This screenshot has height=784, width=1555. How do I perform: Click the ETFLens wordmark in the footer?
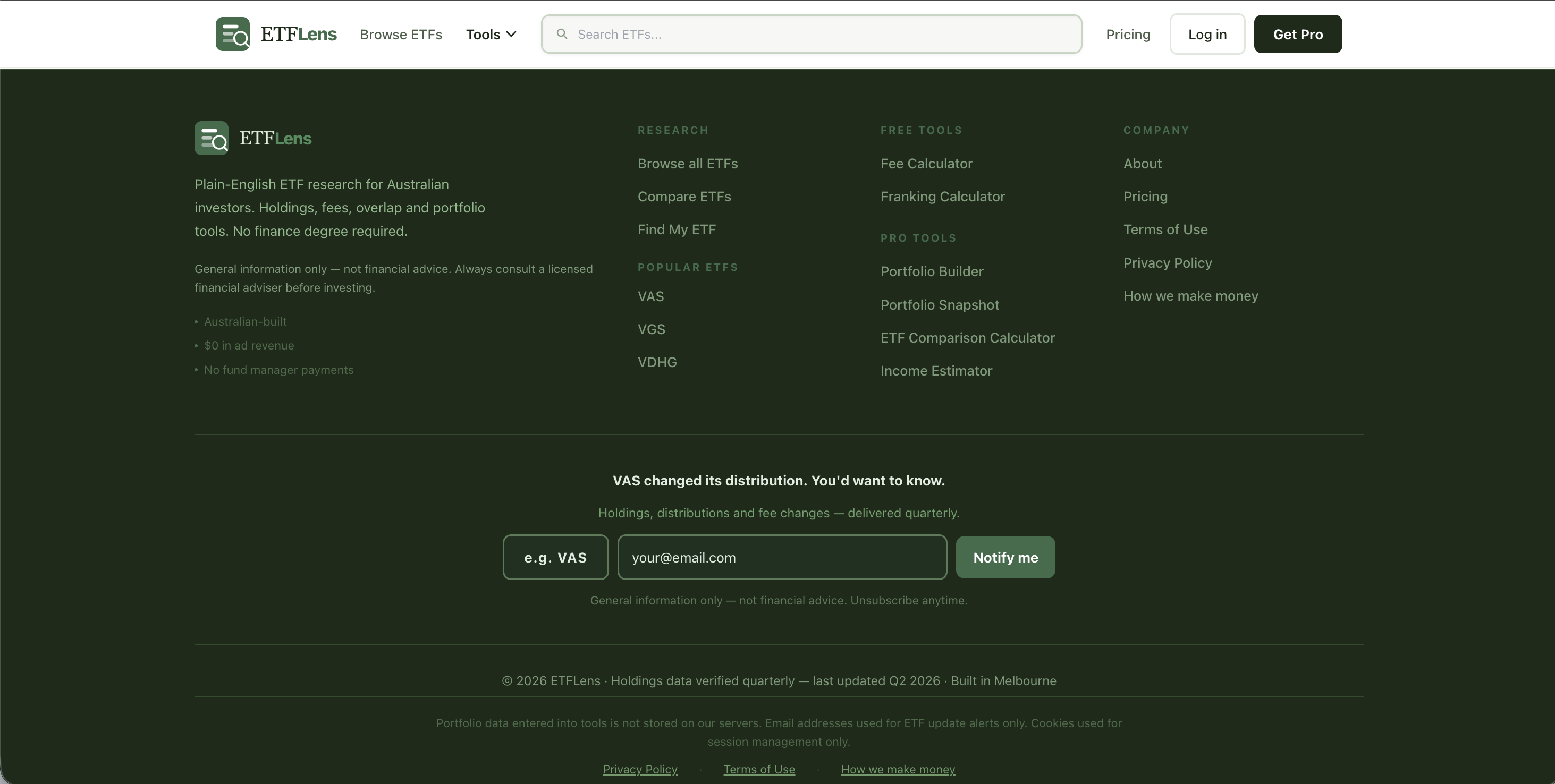coord(275,138)
